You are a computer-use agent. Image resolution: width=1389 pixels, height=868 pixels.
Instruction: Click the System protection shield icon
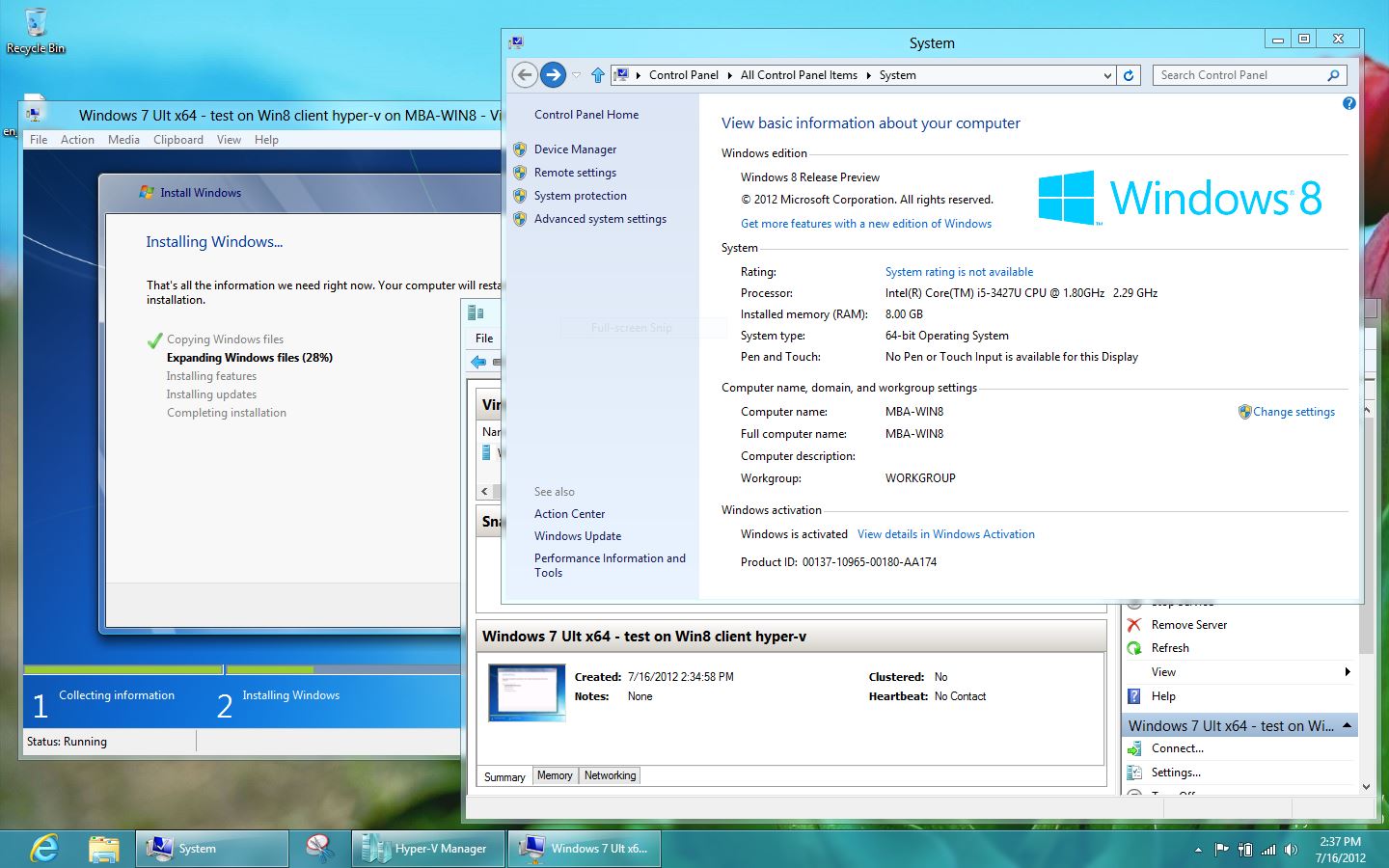520,196
